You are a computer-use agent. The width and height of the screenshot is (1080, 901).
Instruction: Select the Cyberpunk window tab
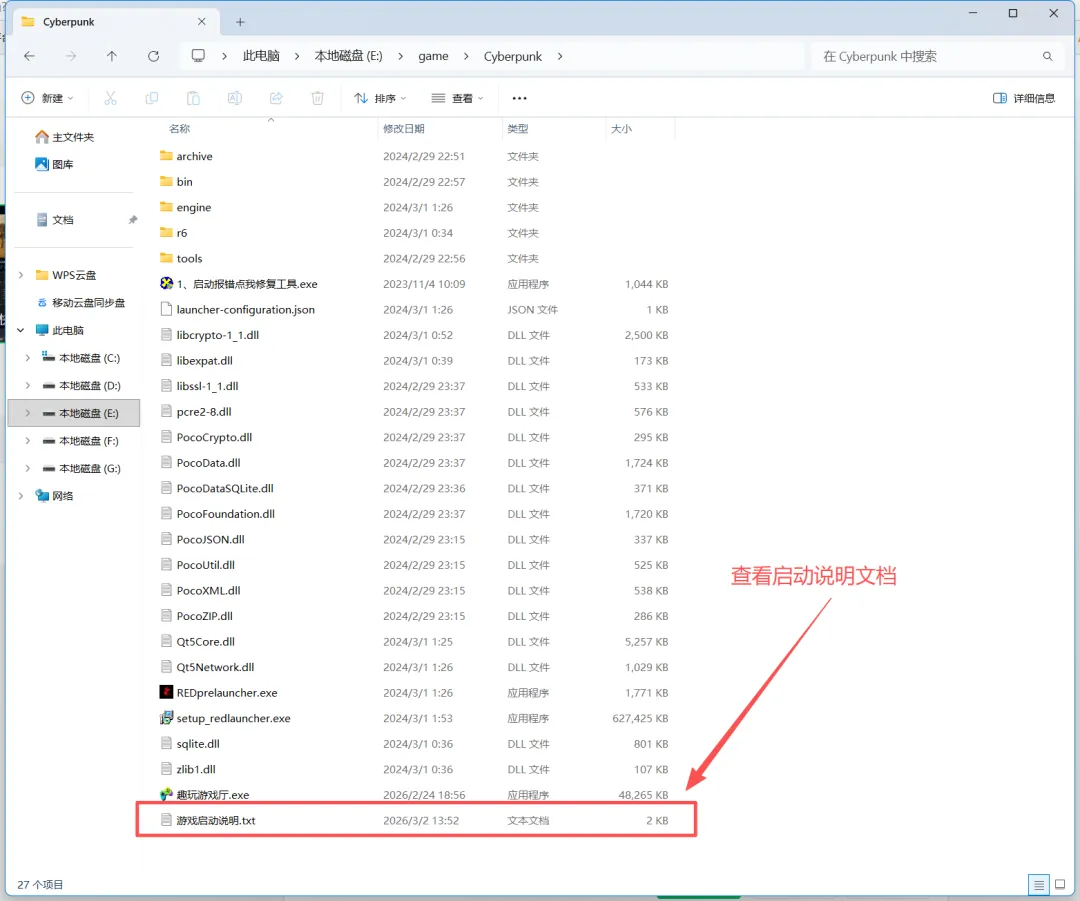[x=114, y=22]
